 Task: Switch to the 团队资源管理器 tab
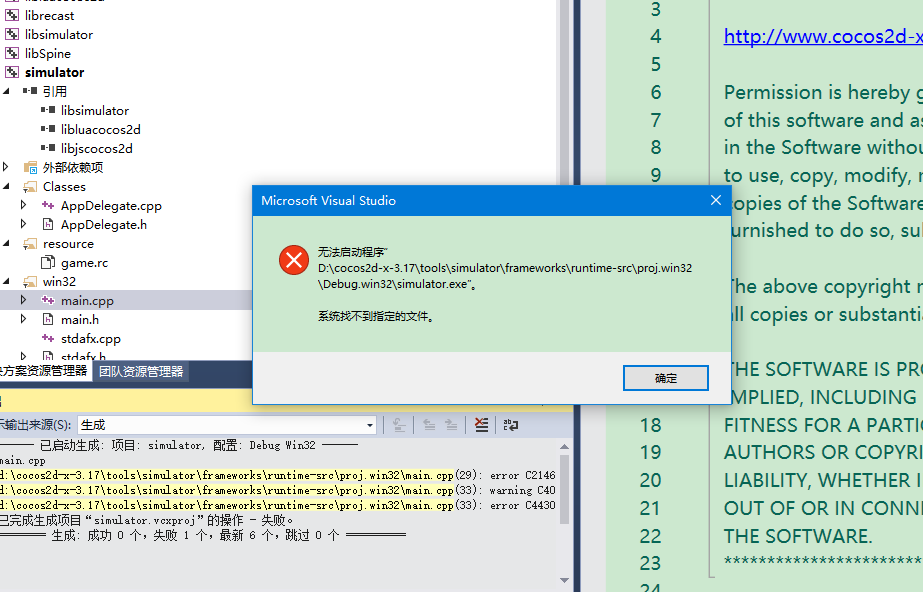[x=141, y=371]
